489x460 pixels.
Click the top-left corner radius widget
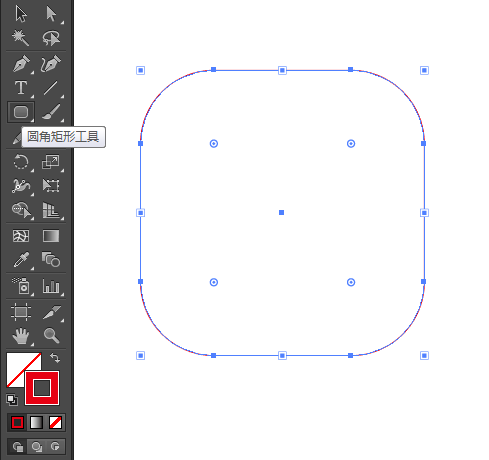[214, 144]
